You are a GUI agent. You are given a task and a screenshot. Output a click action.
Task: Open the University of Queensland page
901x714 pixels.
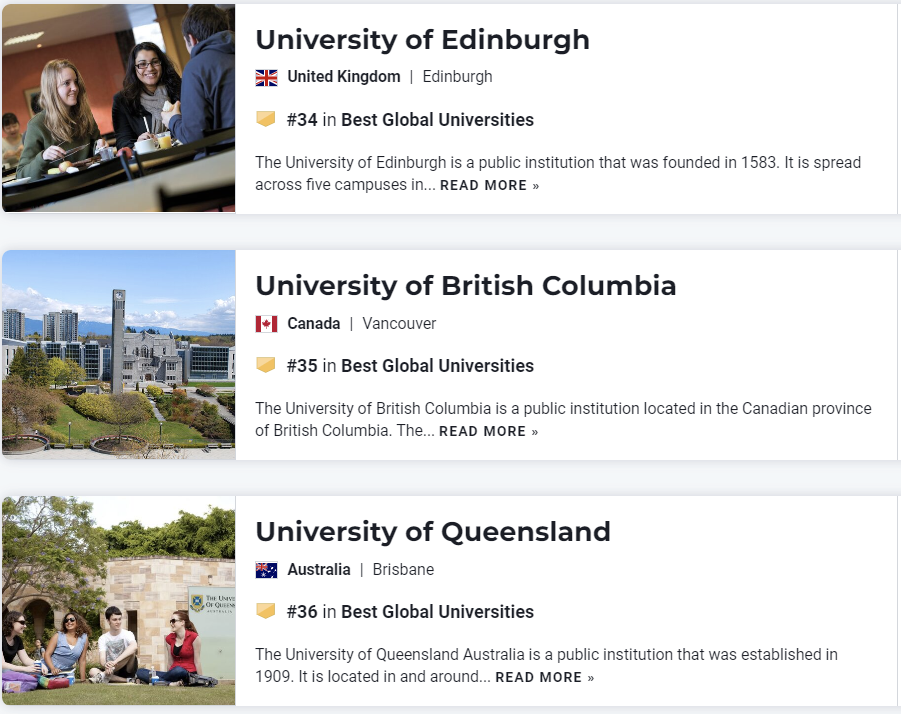(434, 532)
